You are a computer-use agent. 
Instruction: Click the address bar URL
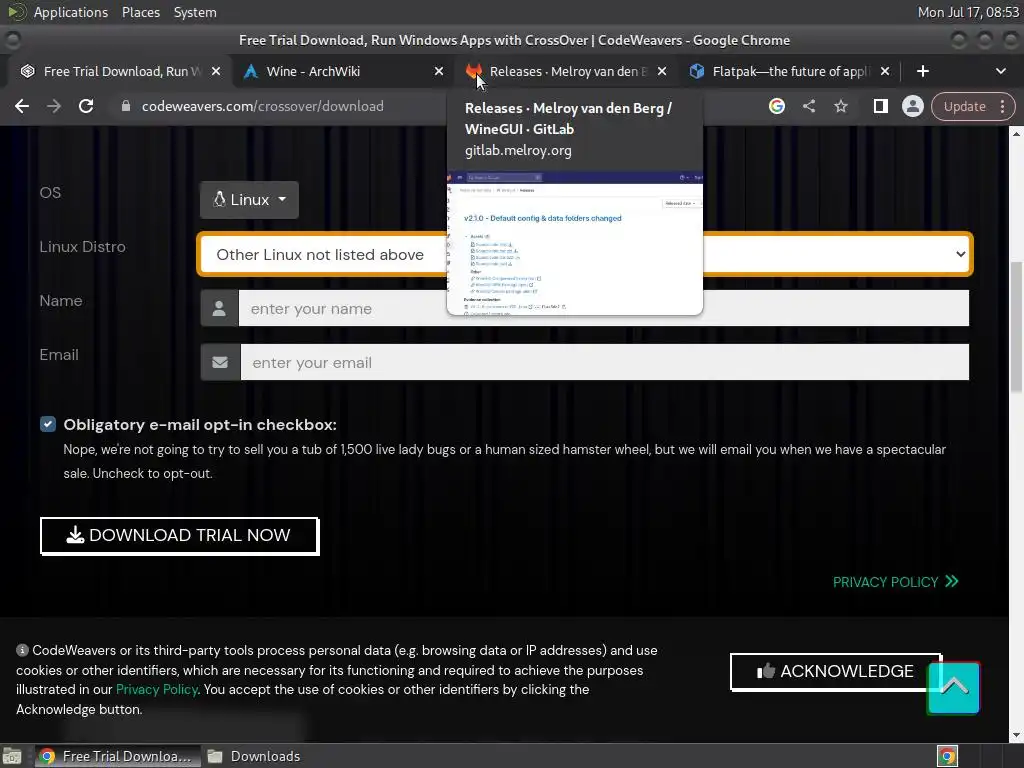(x=263, y=106)
